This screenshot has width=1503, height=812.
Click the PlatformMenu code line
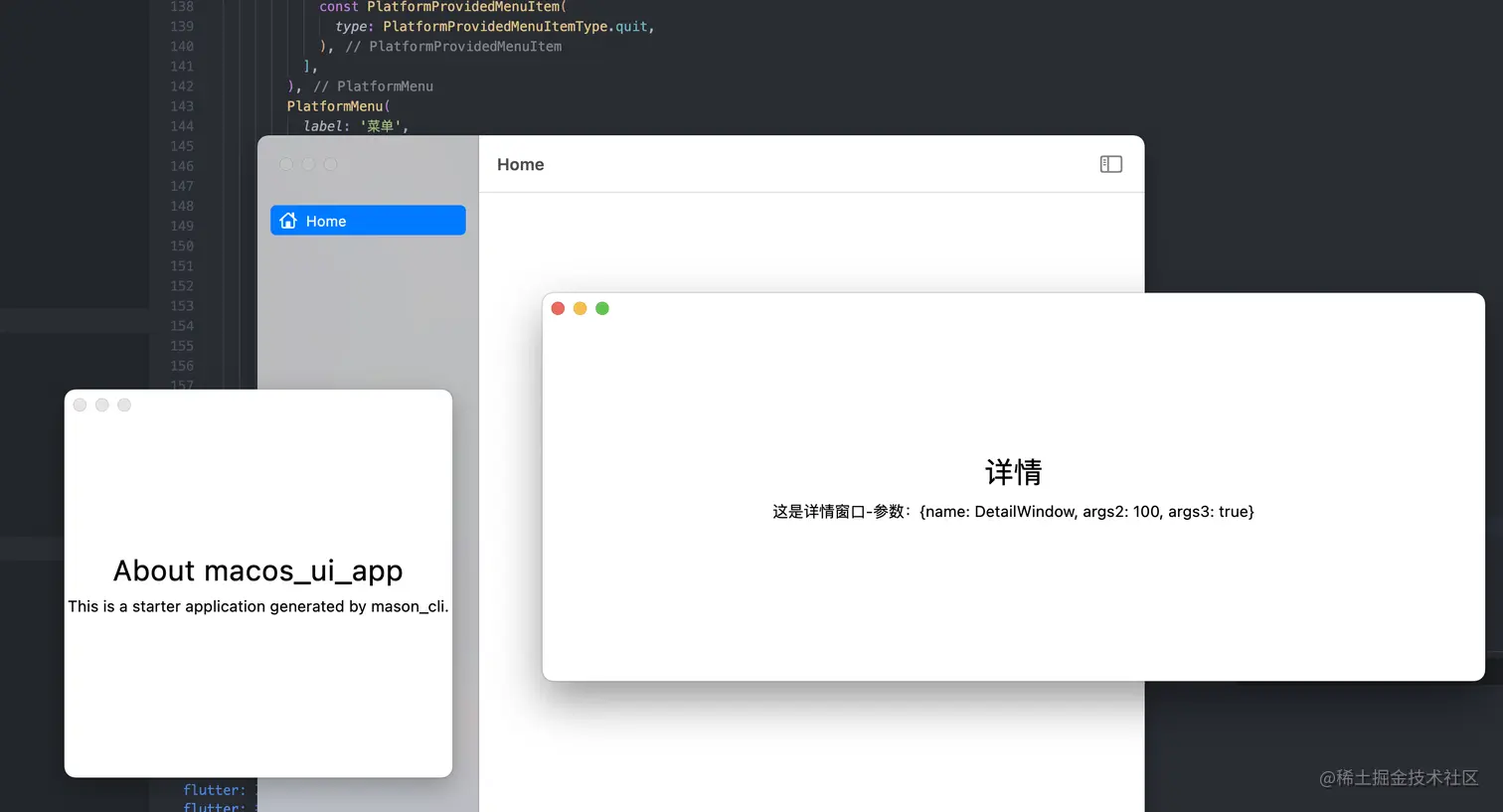[336, 106]
